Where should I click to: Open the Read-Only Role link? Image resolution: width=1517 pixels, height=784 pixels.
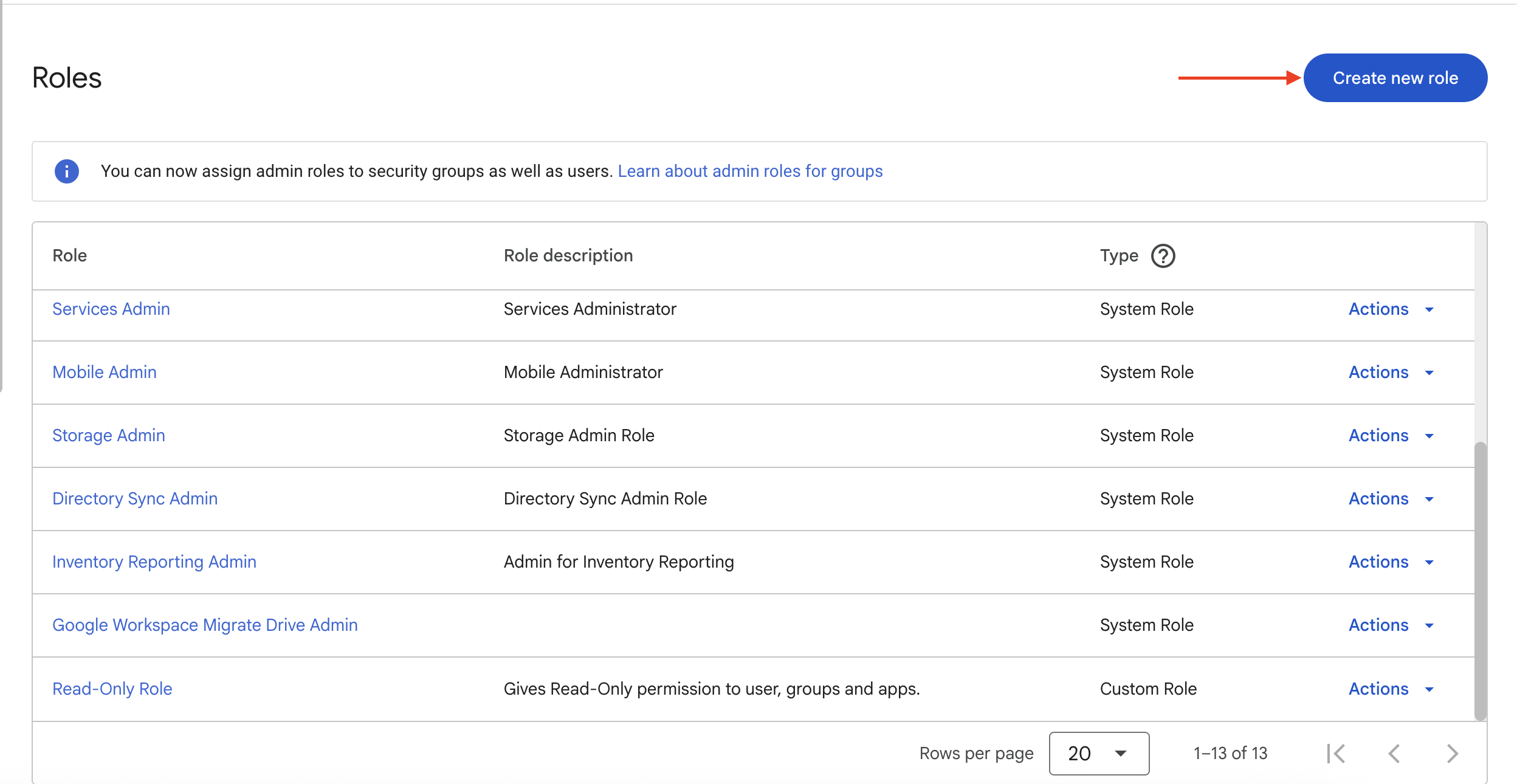112,689
